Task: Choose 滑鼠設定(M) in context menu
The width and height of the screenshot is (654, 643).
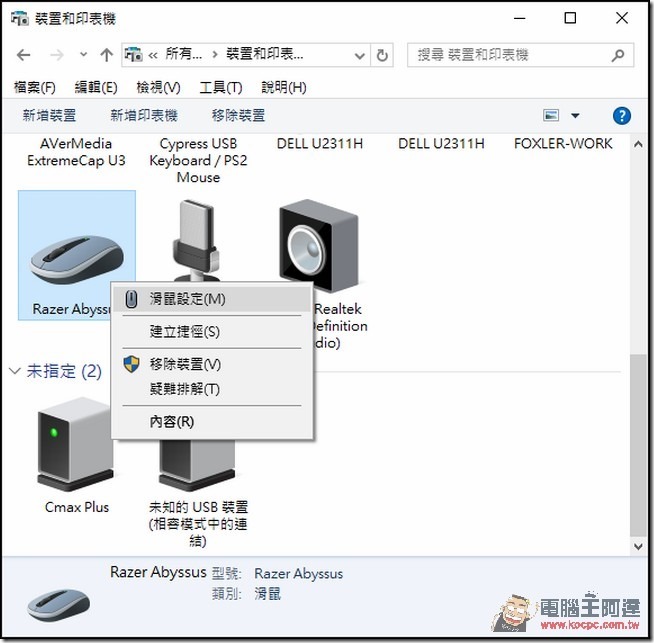Action: tap(212, 299)
